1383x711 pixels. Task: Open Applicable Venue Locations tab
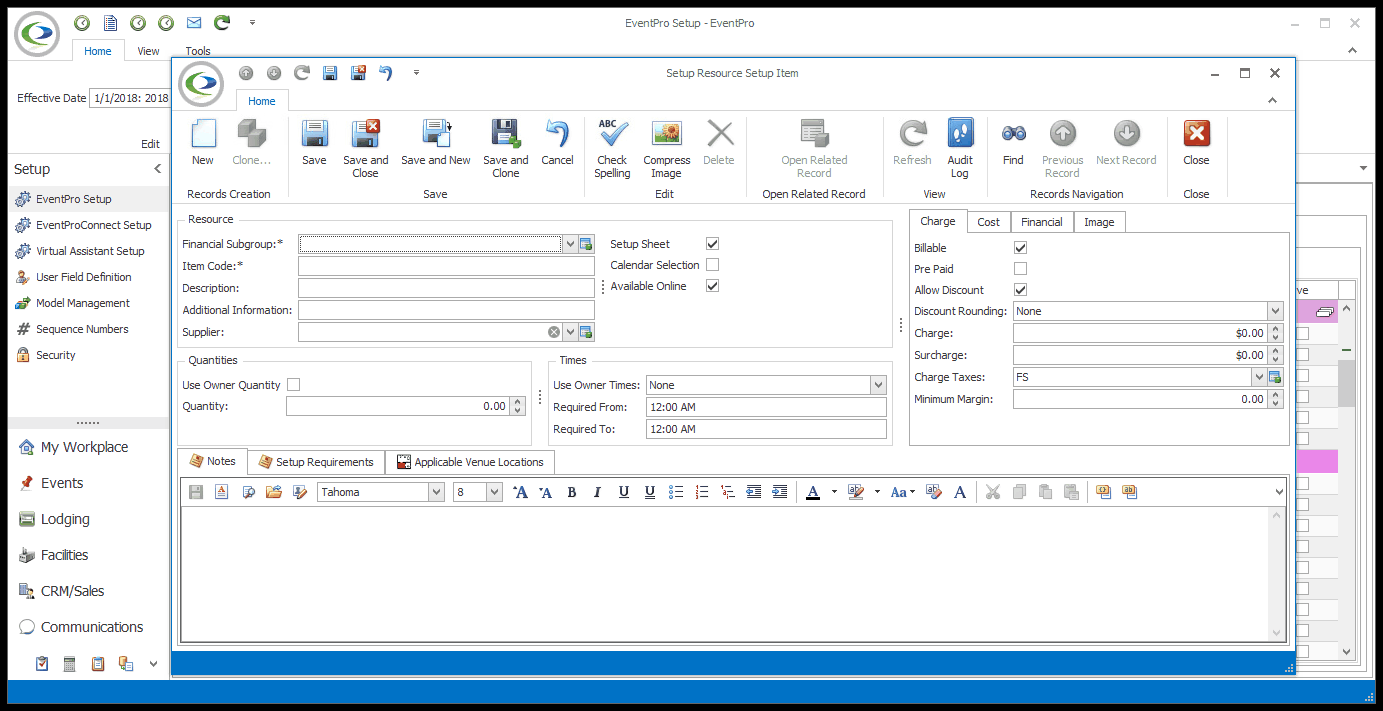tap(470, 462)
